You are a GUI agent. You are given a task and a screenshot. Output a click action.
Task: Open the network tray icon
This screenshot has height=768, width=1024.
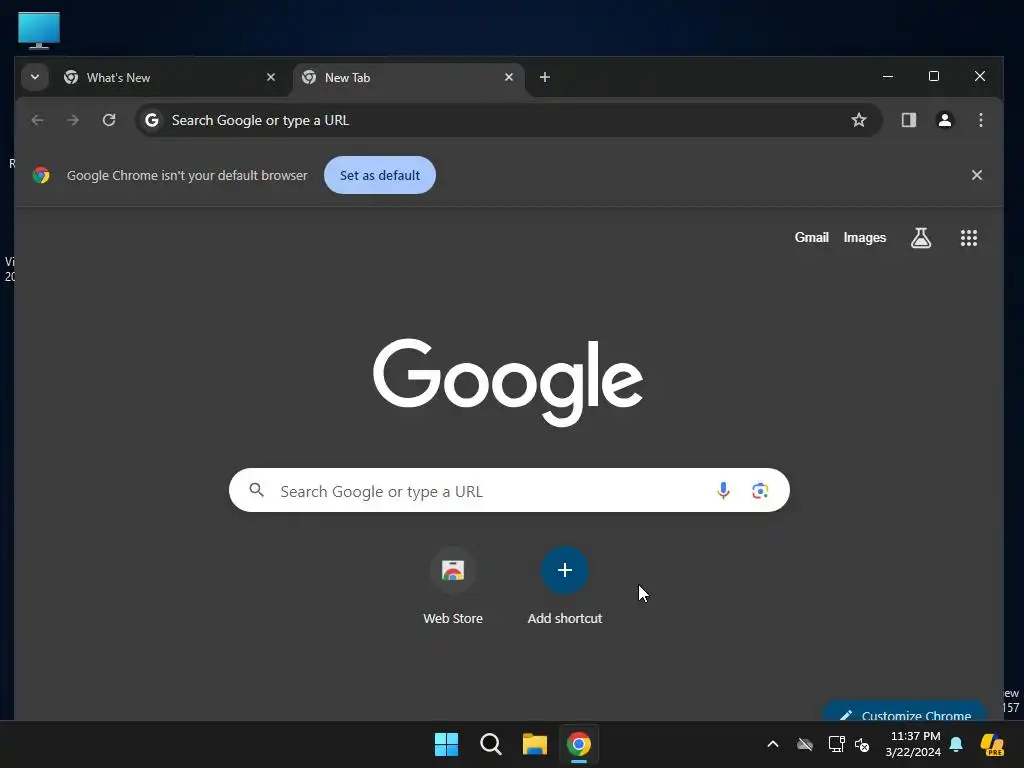[836, 744]
